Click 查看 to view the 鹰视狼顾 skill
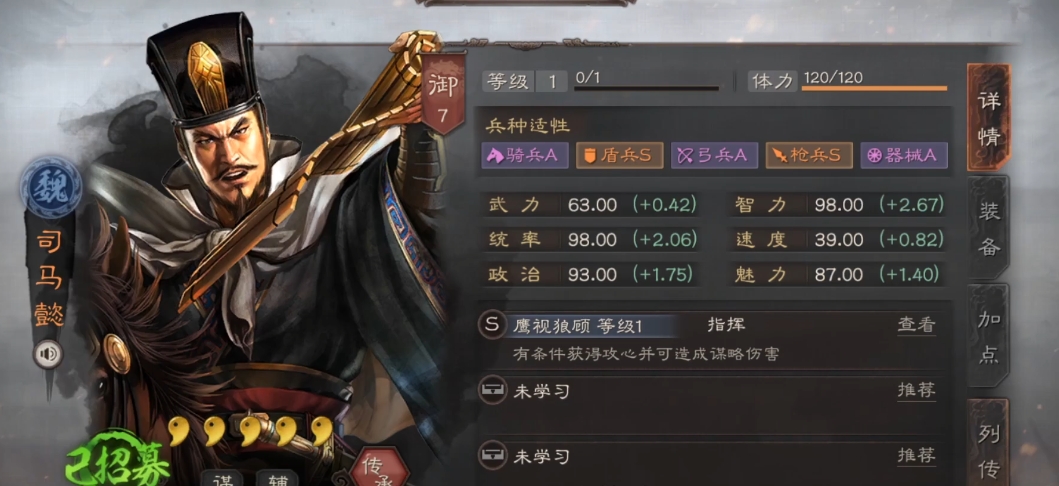 (916, 325)
